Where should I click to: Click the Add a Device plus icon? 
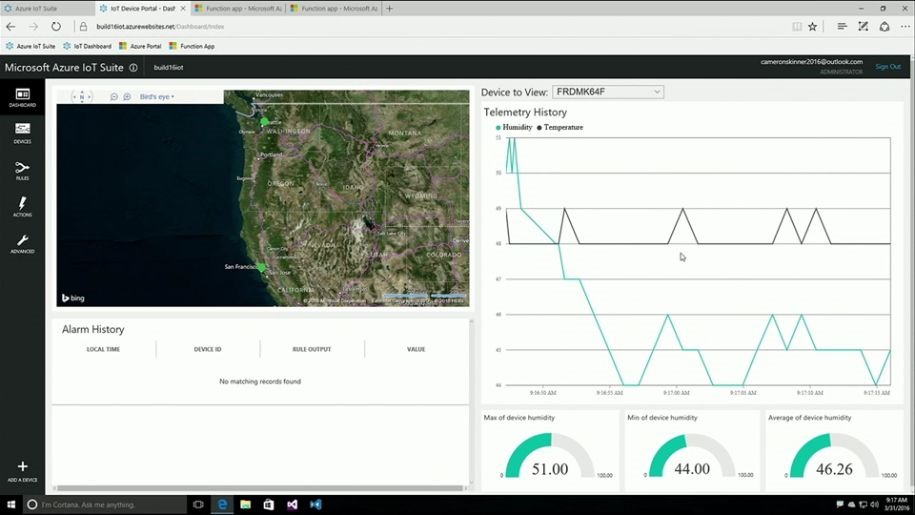coord(22,469)
